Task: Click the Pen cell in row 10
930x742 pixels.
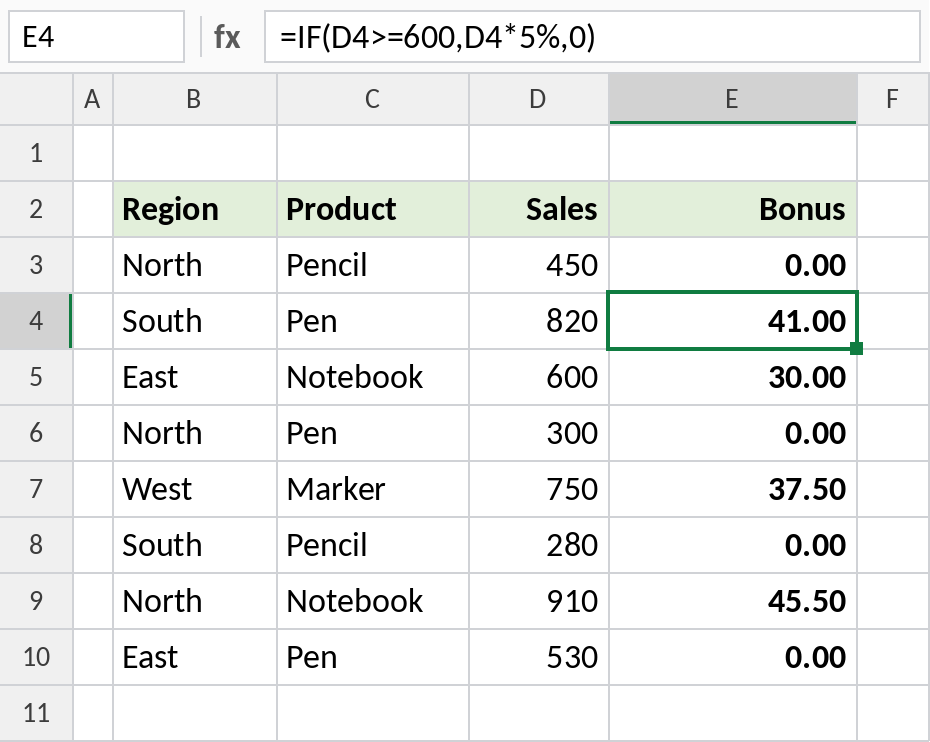Action: [372, 657]
